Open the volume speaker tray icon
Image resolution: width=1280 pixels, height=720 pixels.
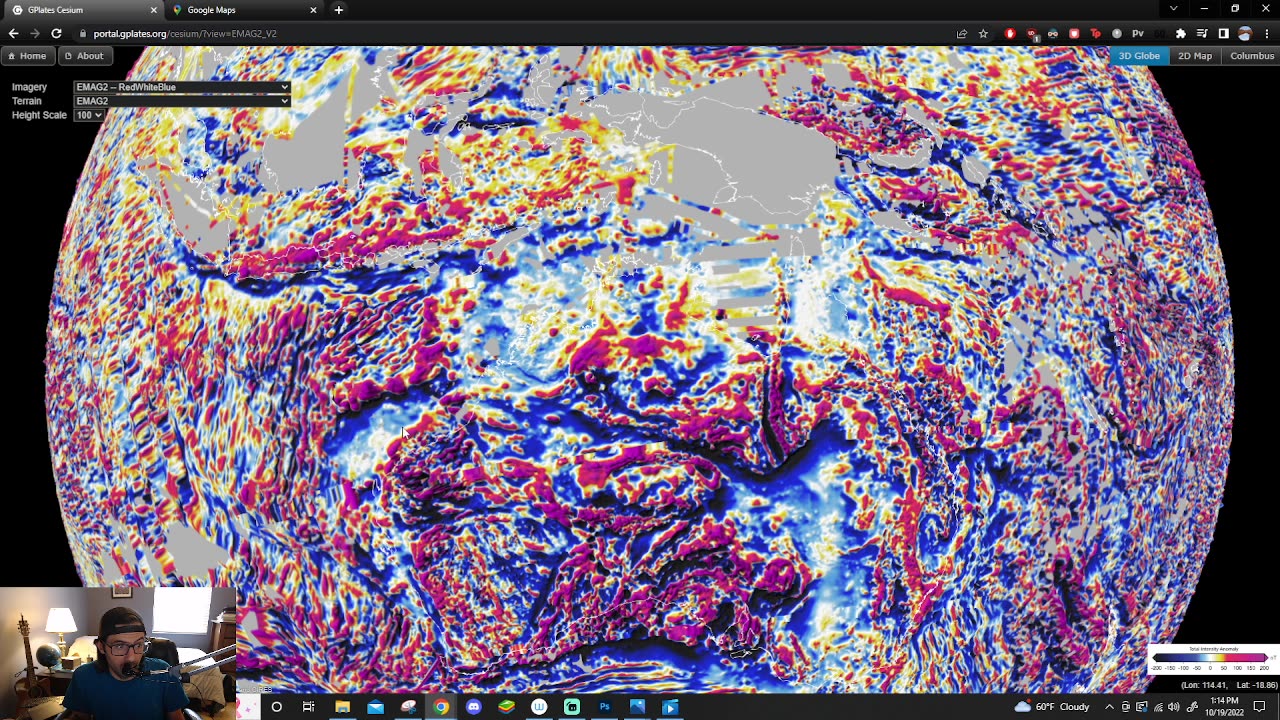[x=1174, y=707]
